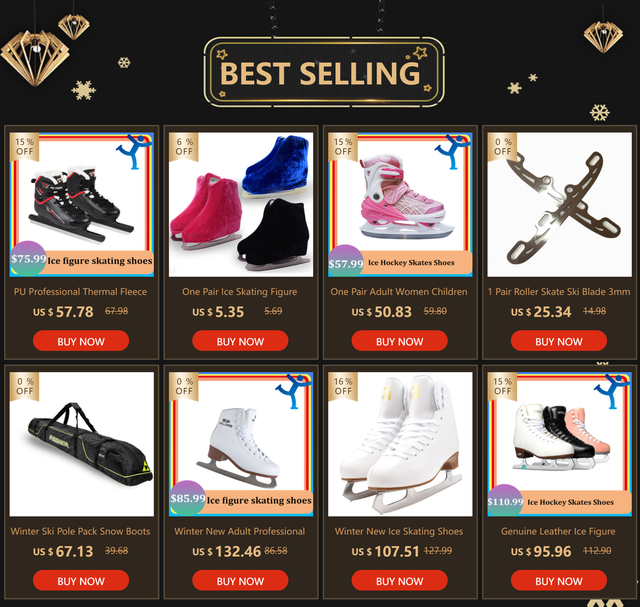Click BUY NOW for the $132.46 skates
This screenshot has height=607, width=640.
(x=240, y=580)
